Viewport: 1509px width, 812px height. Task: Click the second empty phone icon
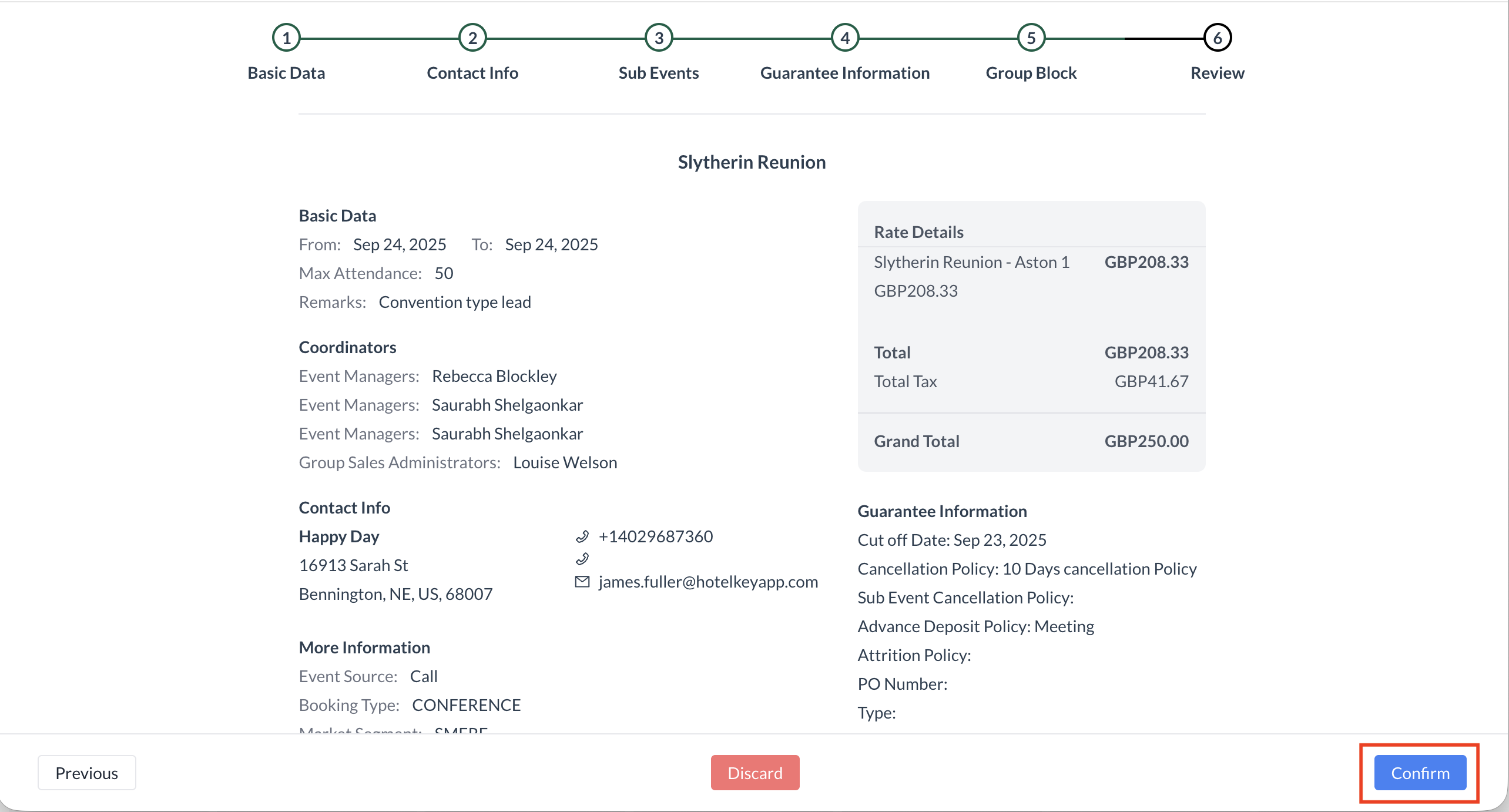[582, 559]
